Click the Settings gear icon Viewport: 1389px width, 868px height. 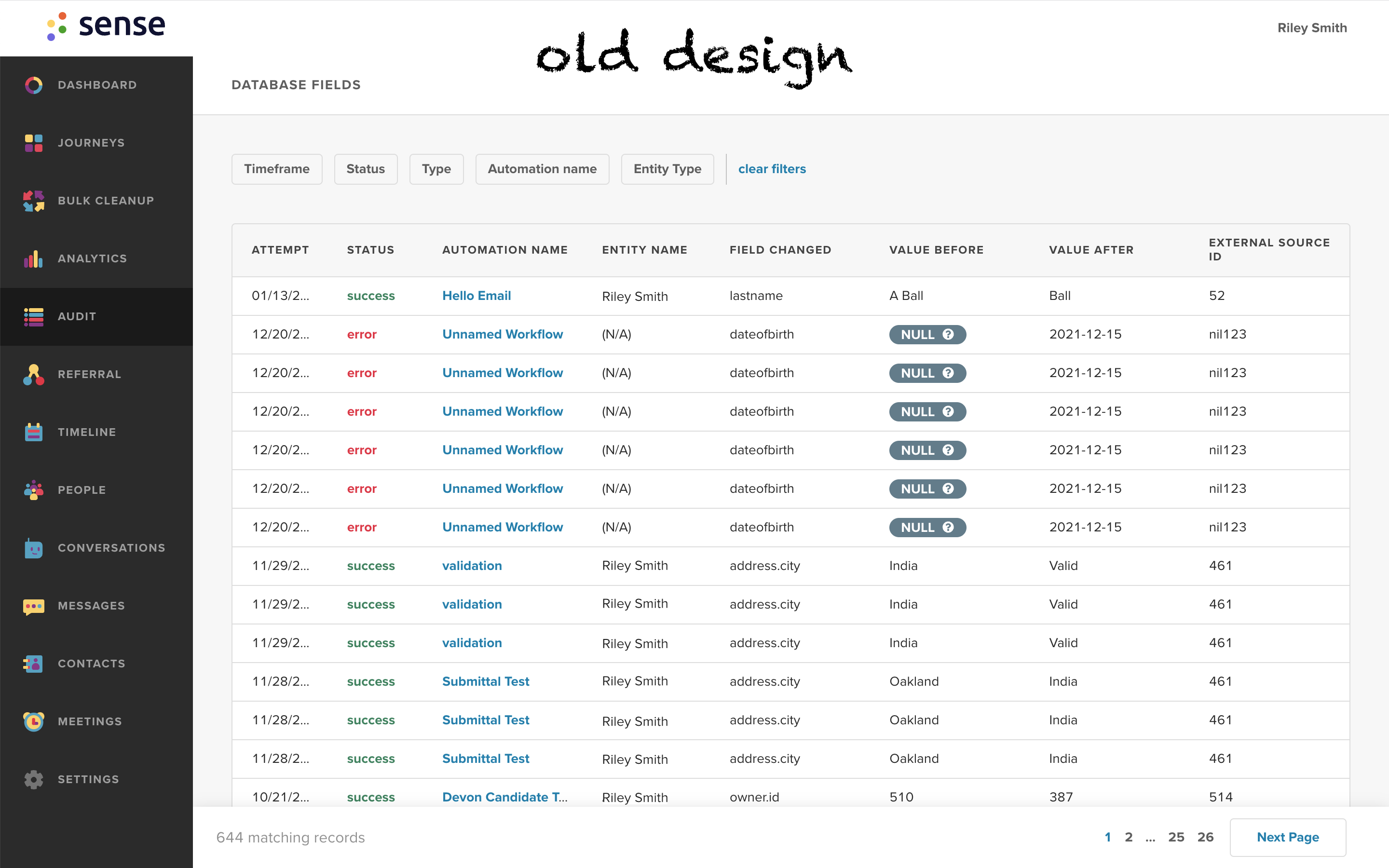click(x=33, y=780)
